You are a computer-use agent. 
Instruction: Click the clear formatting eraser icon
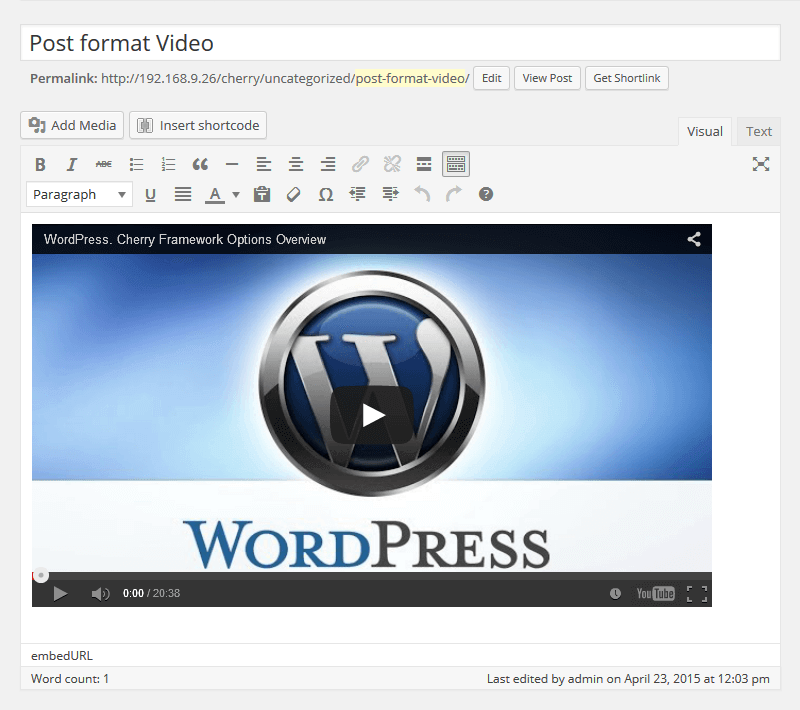(293, 195)
